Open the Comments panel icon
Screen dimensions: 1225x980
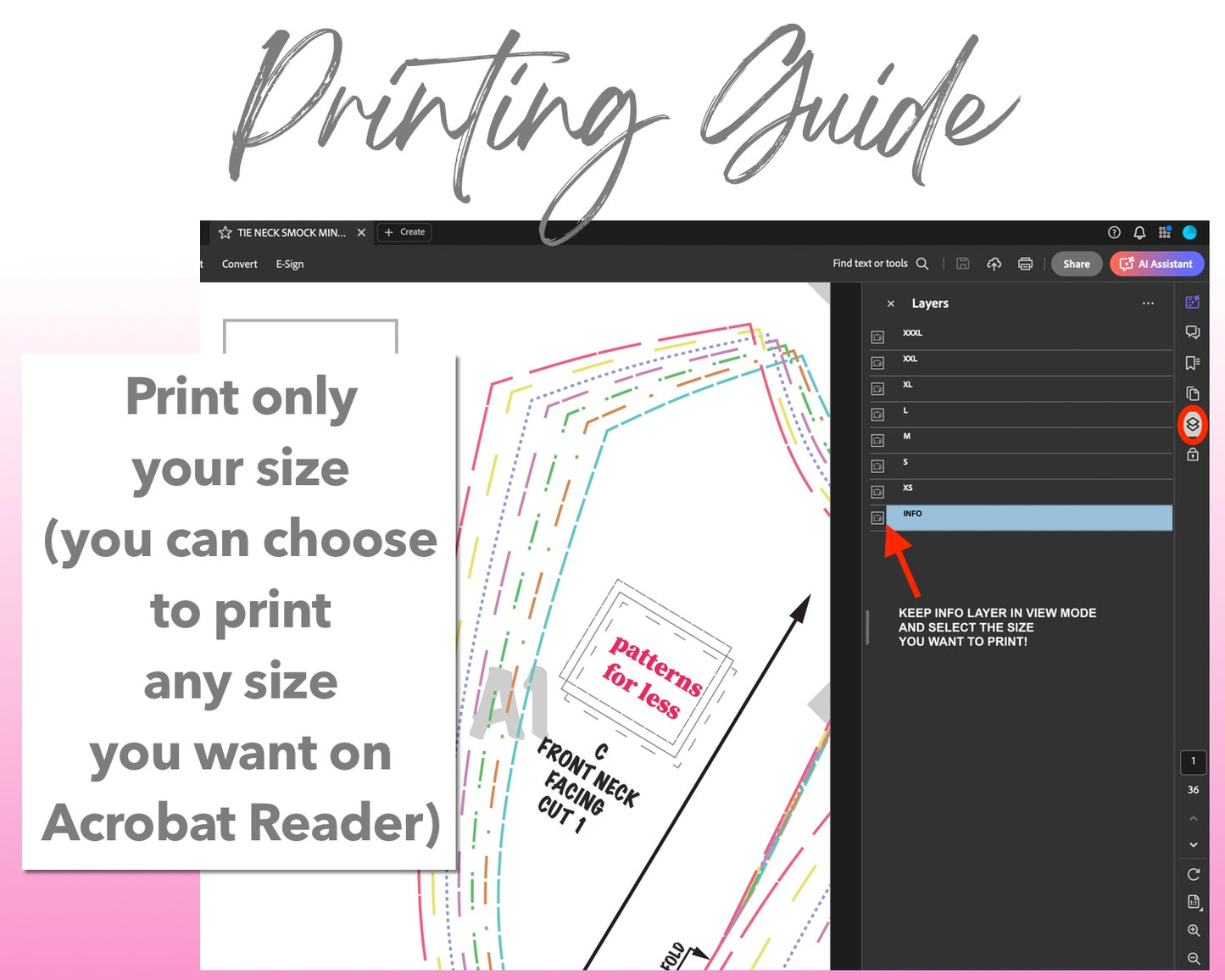[1193, 332]
